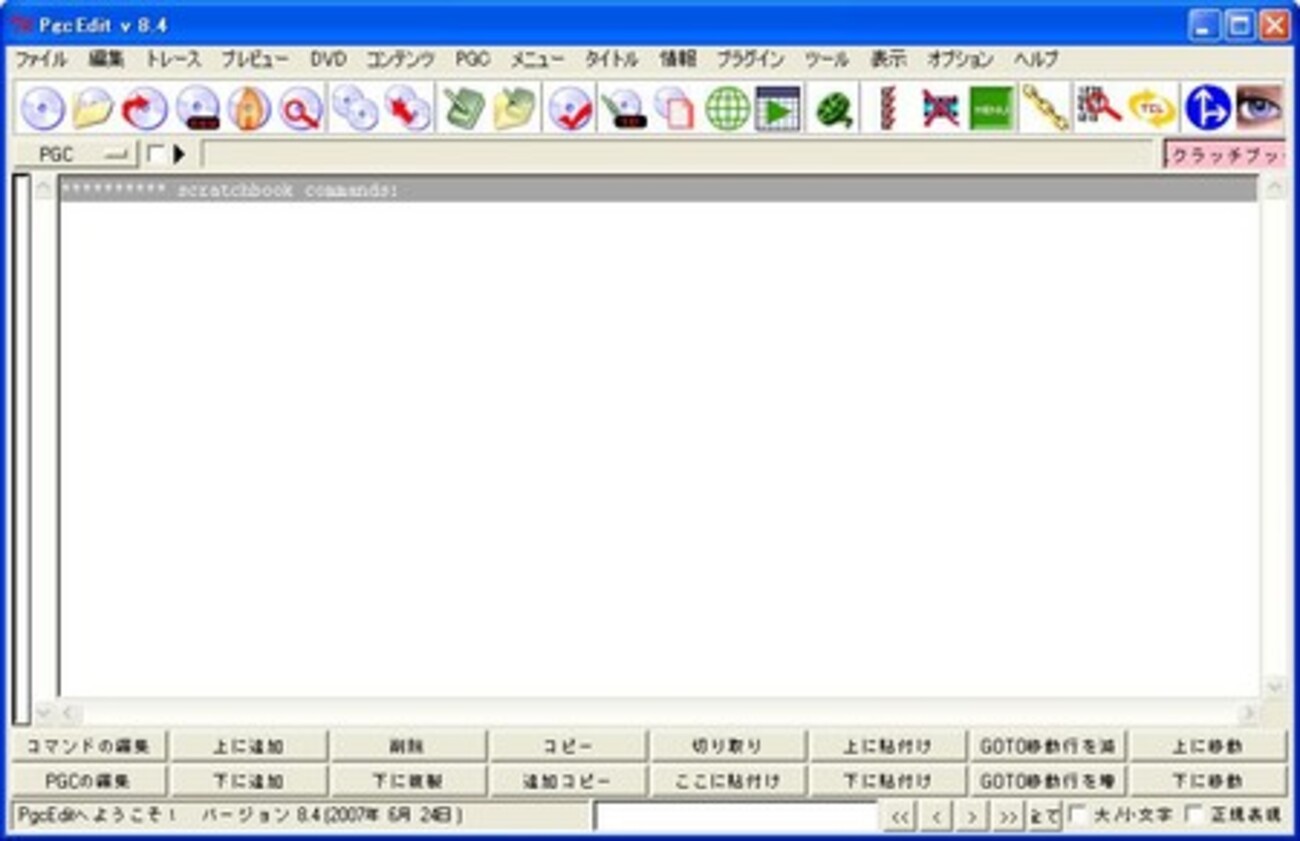Click the disc with red starburst icon
The width and height of the screenshot is (1300, 841).
(x=408, y=108)
